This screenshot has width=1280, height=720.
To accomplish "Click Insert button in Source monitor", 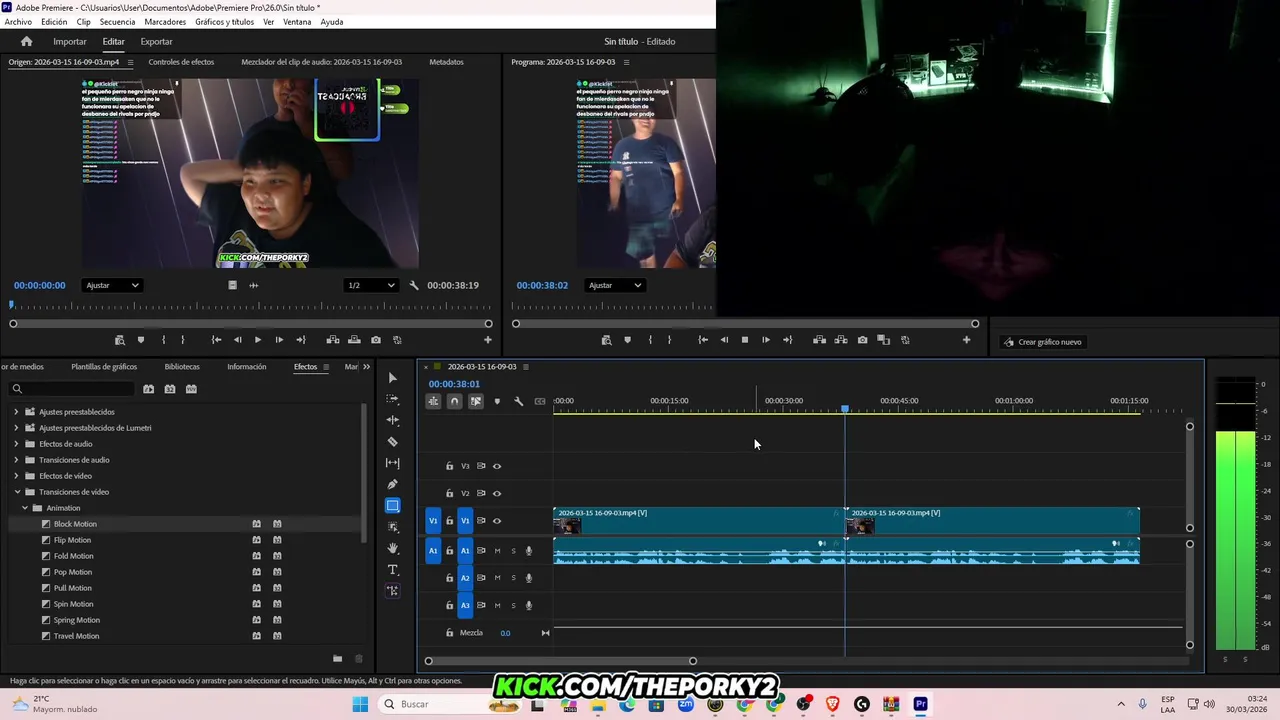I will 332,340.
